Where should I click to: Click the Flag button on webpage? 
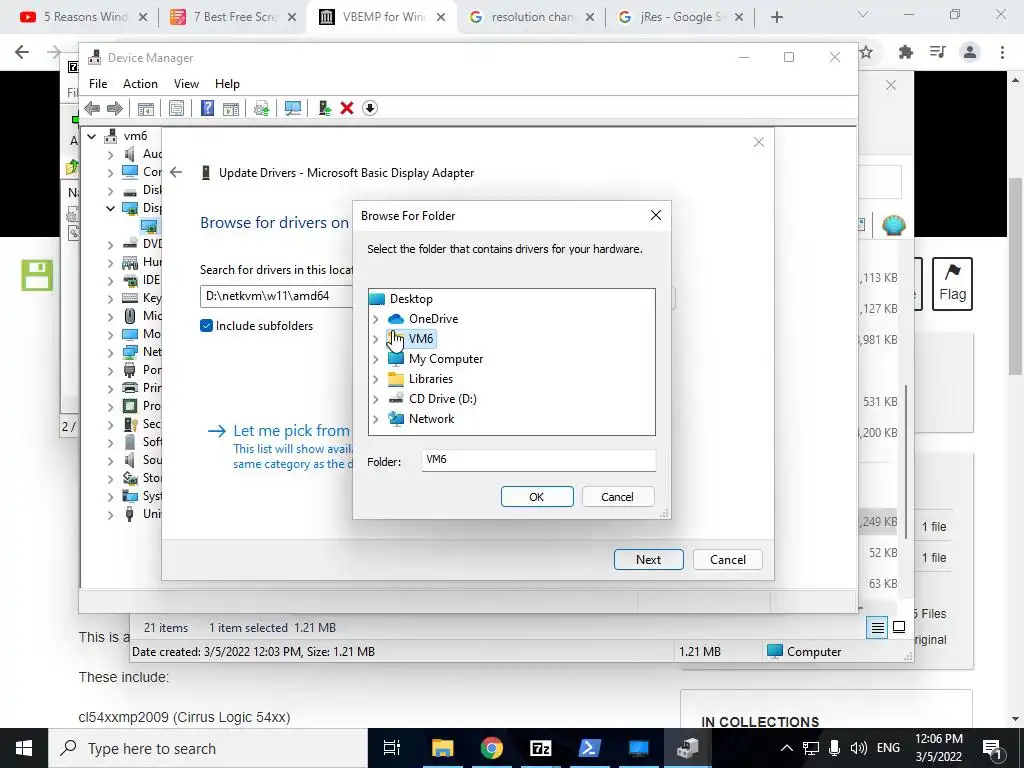tap(952, 284)
